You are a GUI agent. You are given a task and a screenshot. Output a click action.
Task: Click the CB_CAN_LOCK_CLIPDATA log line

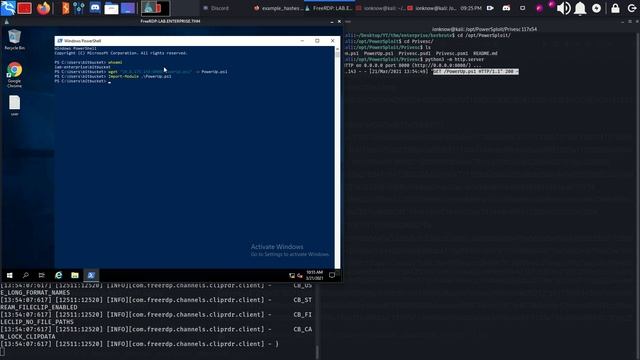click(x=157, y=333)
